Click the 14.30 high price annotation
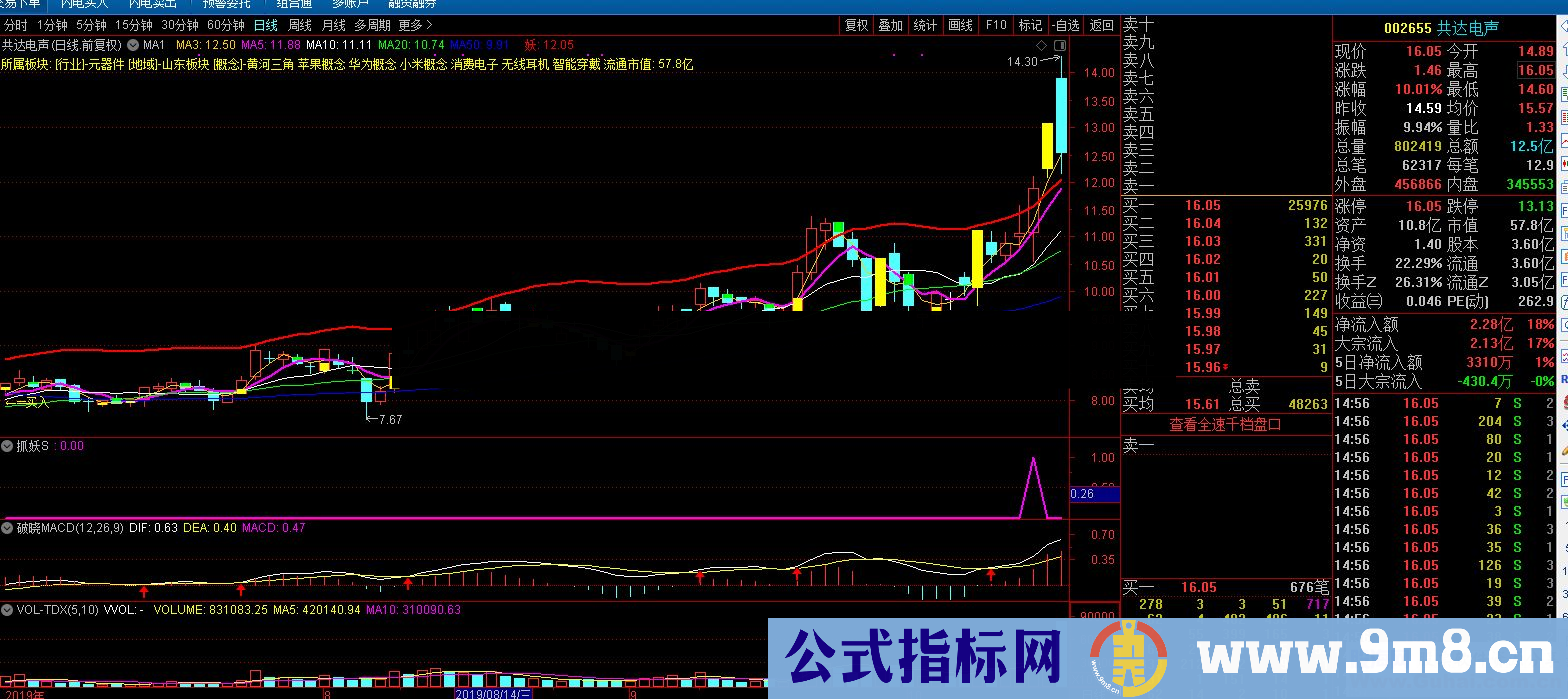Image resolution: width=1568 pixels, height=699 pixels. click(1022, 62)
